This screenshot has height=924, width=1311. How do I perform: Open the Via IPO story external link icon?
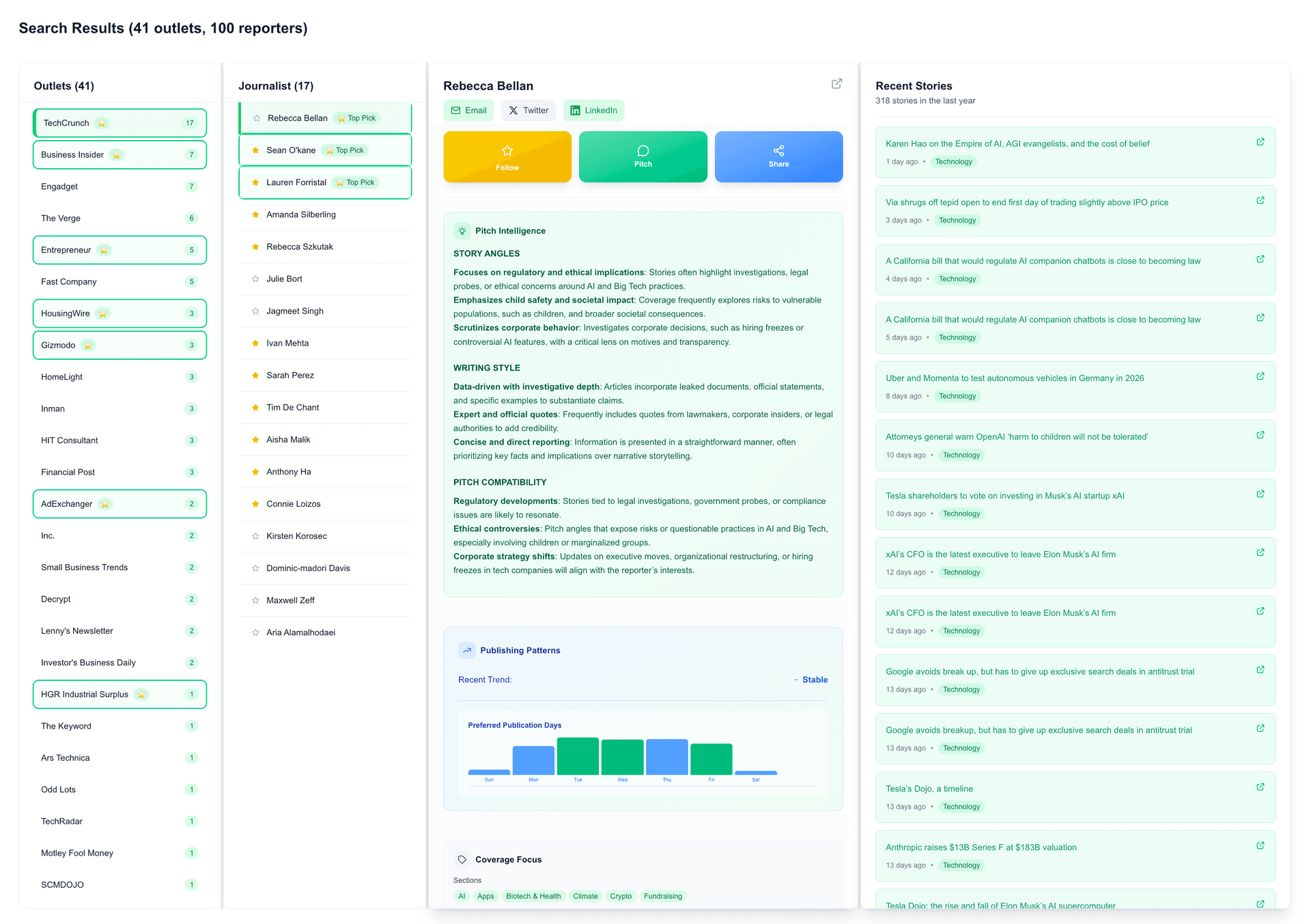1260,201
